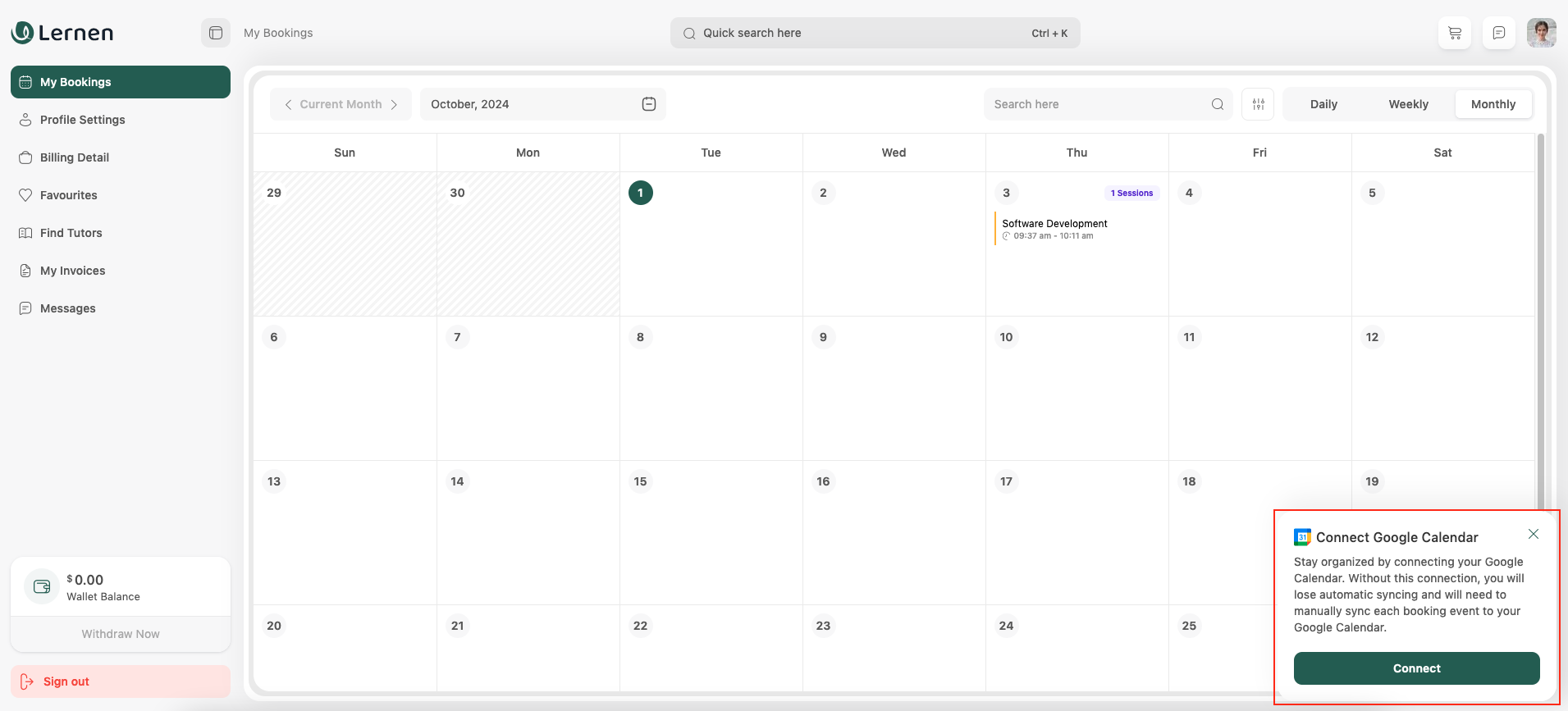Click the search magnifier icon in calendar
1568x711 pixels.
[x=1217, y=104]
